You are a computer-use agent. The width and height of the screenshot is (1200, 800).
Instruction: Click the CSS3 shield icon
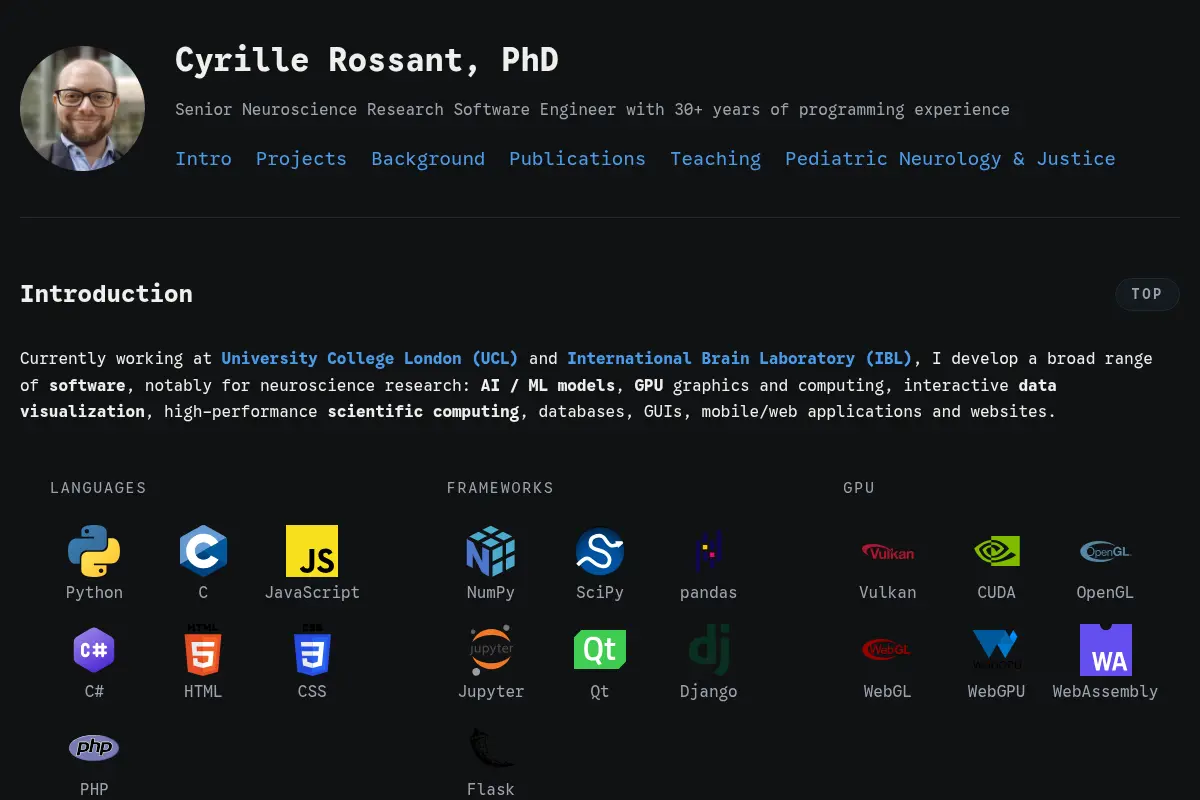(312, 650)
